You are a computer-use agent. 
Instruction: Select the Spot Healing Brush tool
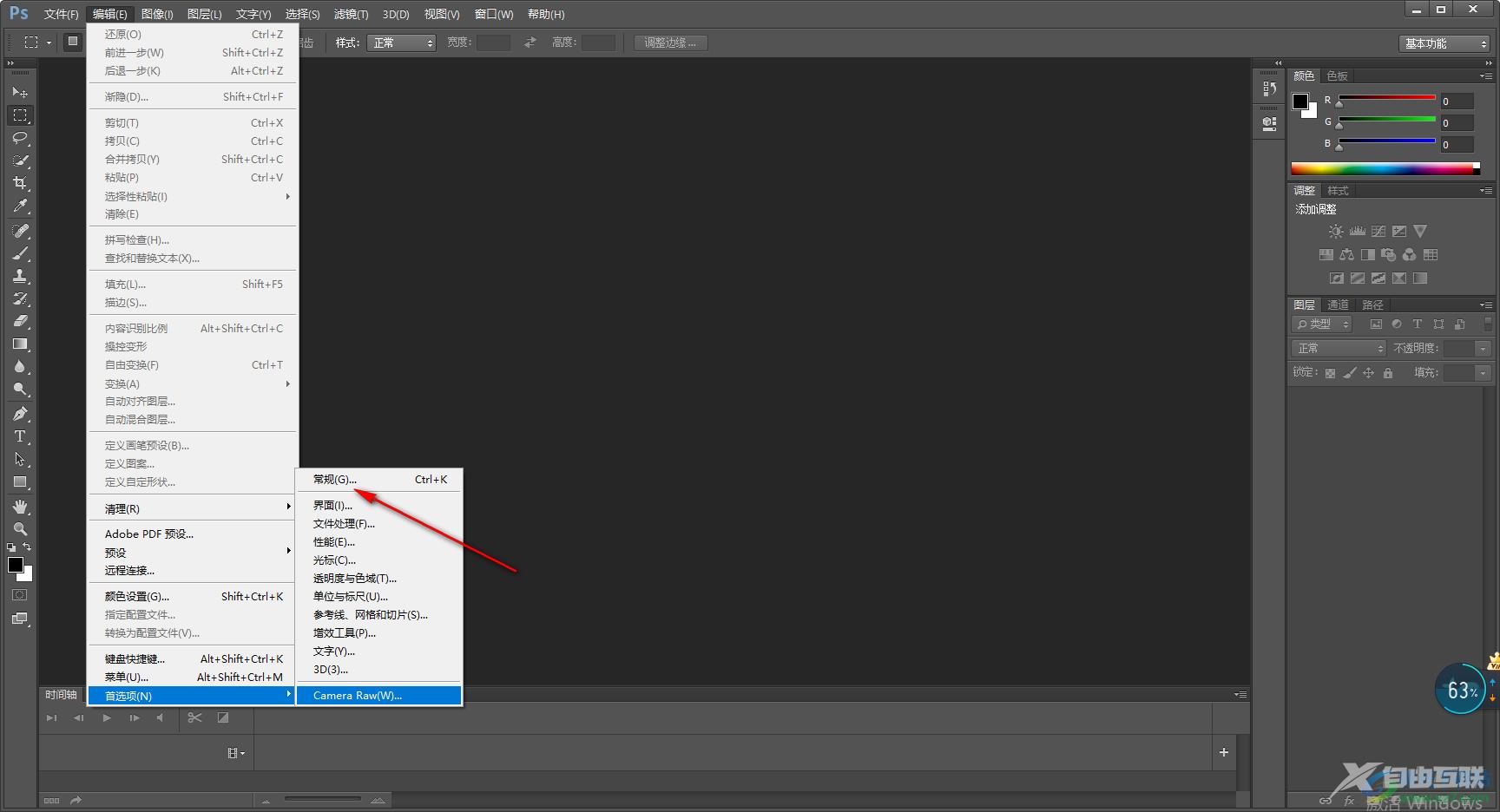(x=20, y=231)
